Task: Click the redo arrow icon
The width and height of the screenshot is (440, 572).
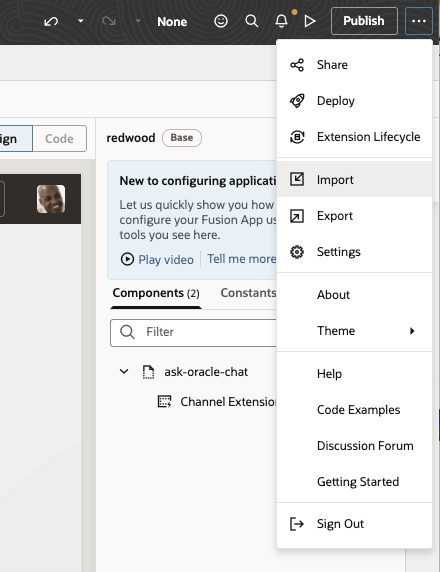Action: coord(109,22)
